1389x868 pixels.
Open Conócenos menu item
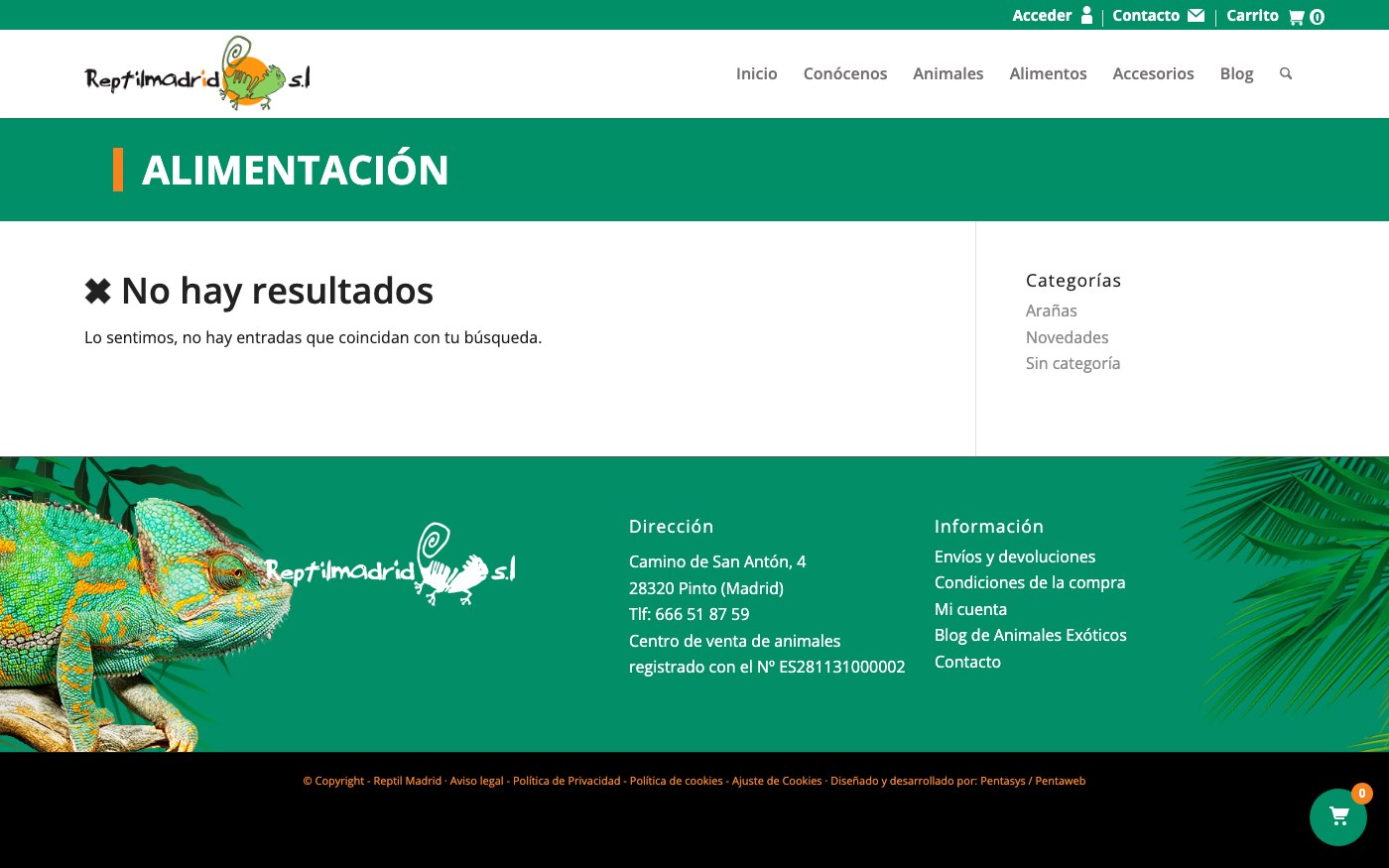pos(845,73)
